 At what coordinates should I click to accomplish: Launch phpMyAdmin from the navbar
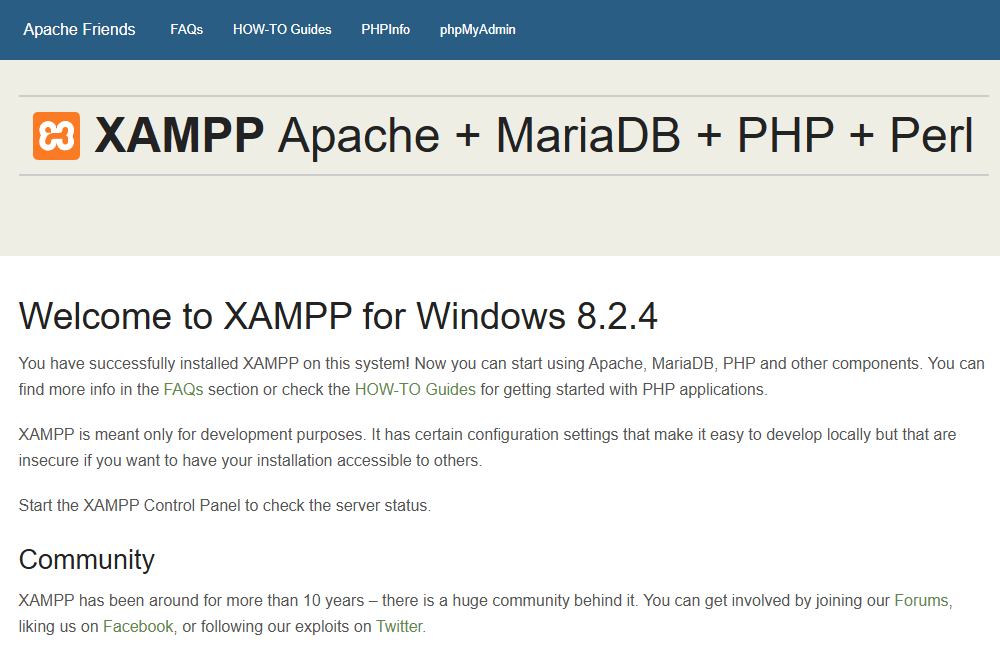[x=477, y=30]
